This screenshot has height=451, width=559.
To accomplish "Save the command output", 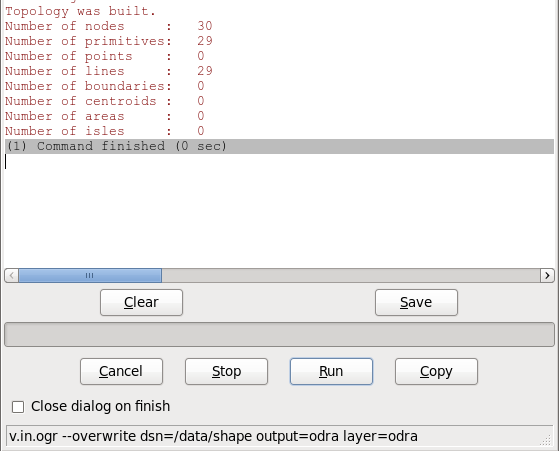I will point(416,302).
